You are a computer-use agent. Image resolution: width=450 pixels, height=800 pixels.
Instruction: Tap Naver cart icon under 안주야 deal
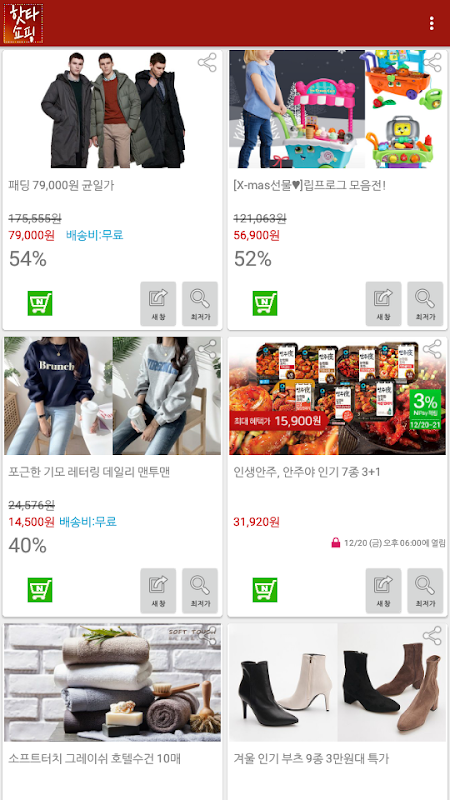click(x=265, y=590)
